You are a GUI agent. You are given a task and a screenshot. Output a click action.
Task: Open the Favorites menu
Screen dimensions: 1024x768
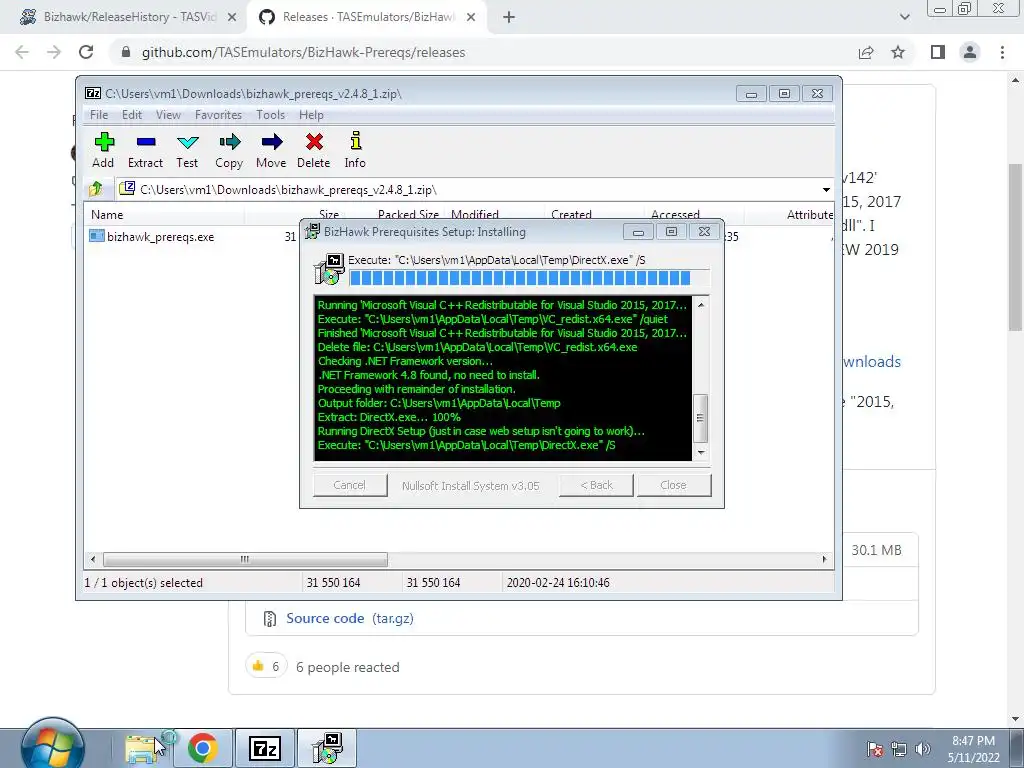(x=218, y=115)
